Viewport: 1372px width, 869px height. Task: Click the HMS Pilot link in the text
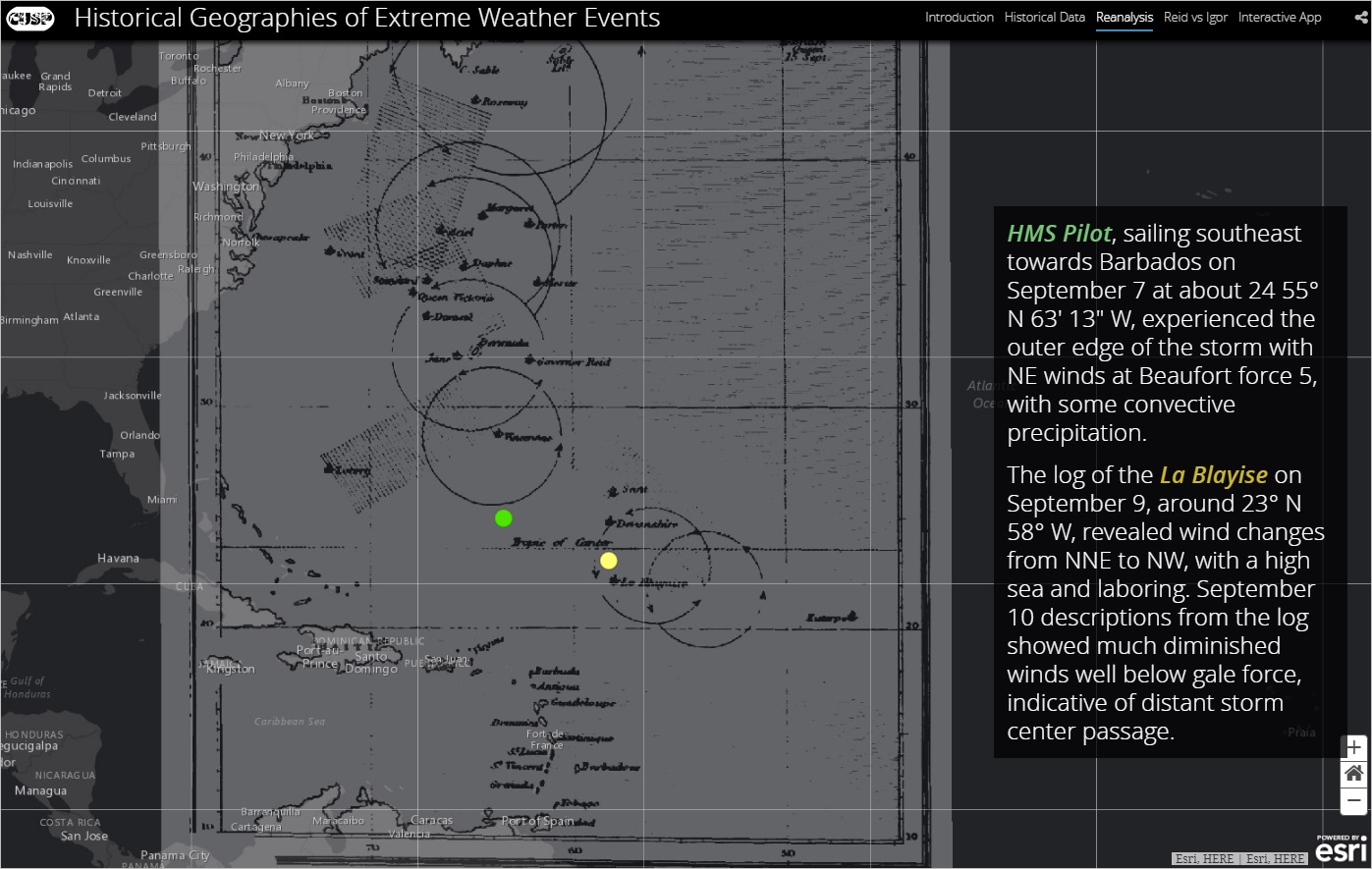click(x=1059, y=234)
